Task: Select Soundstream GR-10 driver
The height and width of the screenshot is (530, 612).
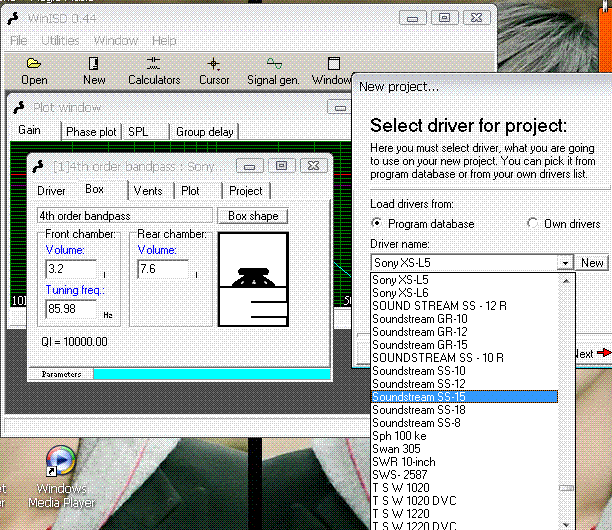Action: (464, 319)
